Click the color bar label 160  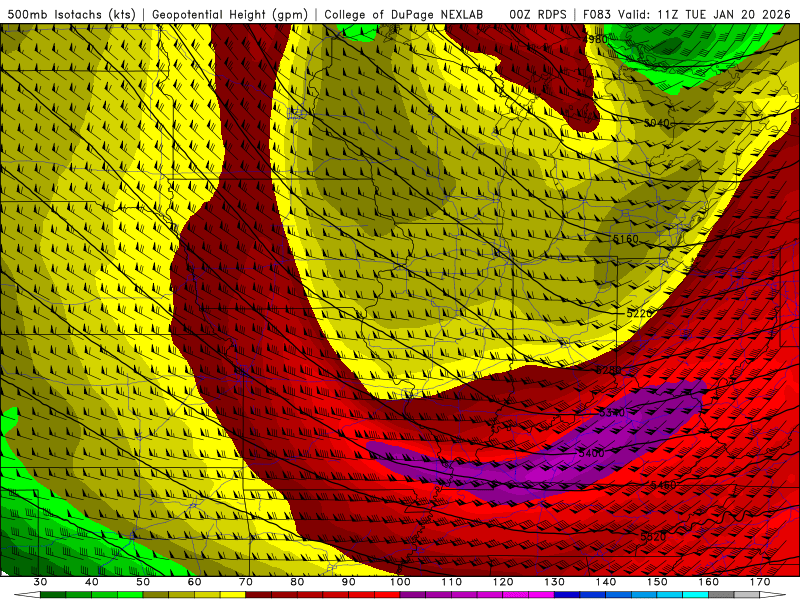[709, 582]
